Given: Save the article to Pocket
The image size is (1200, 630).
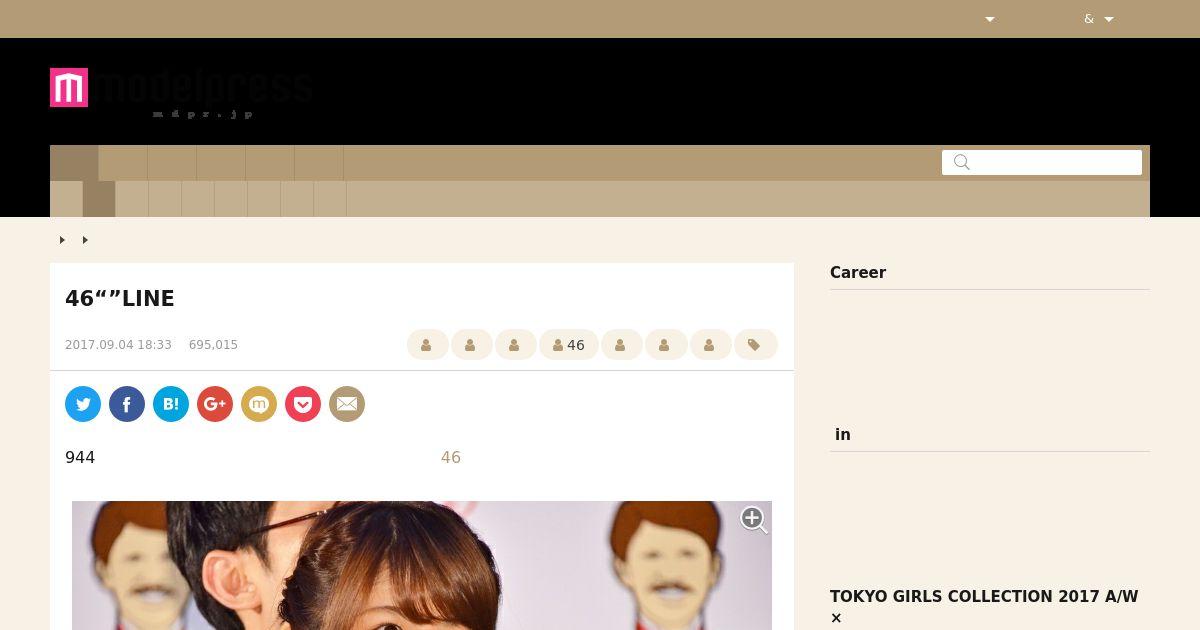Looking at the screenshot, I should tap(303, 404).
